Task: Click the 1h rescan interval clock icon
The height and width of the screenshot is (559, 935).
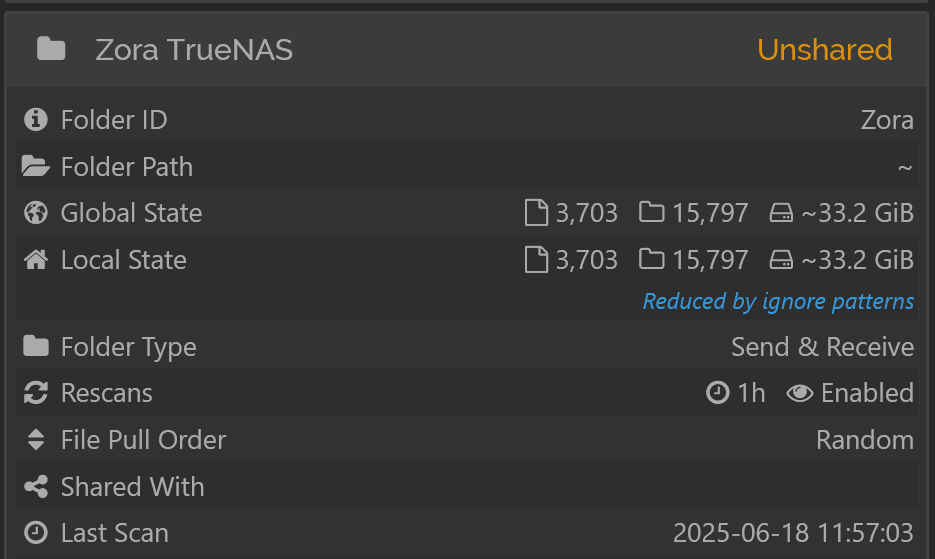Action: (x=717, y=393)
